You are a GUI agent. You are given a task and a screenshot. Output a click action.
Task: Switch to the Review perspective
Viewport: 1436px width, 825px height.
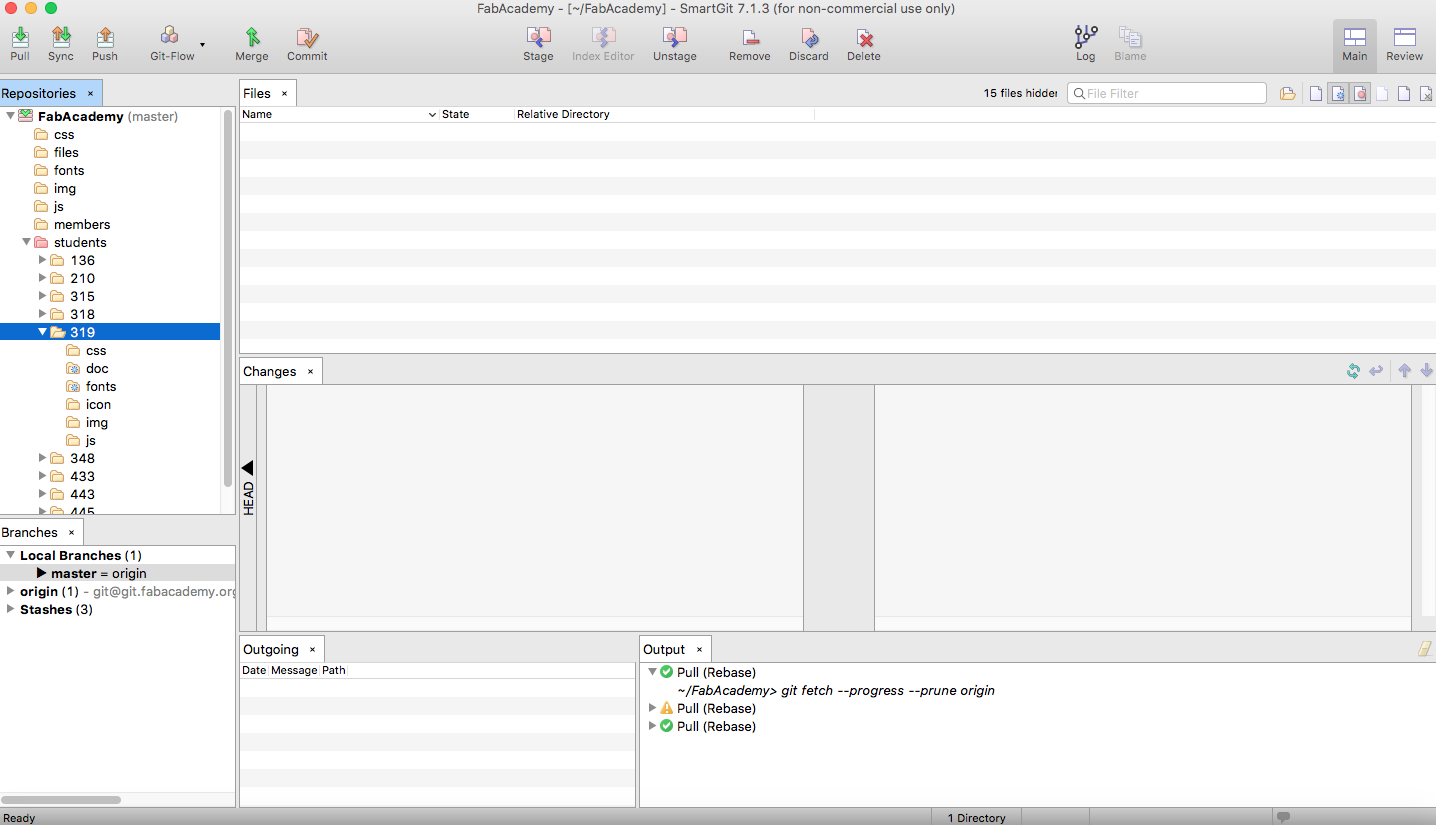pyautogui.click(x=1404, y=45)
